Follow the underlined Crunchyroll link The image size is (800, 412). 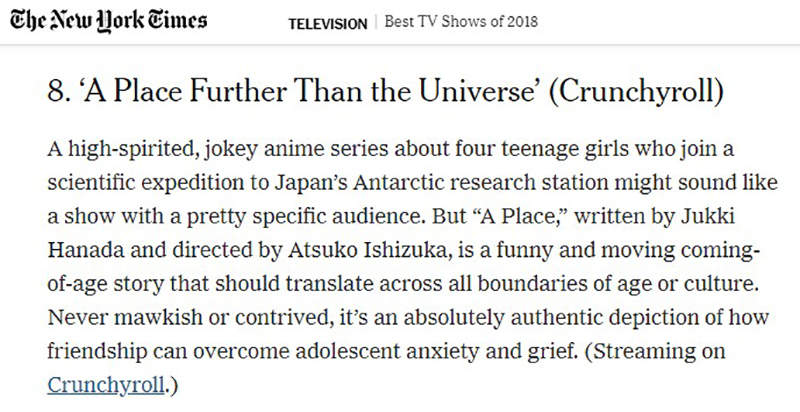click(x=104, y=384)
